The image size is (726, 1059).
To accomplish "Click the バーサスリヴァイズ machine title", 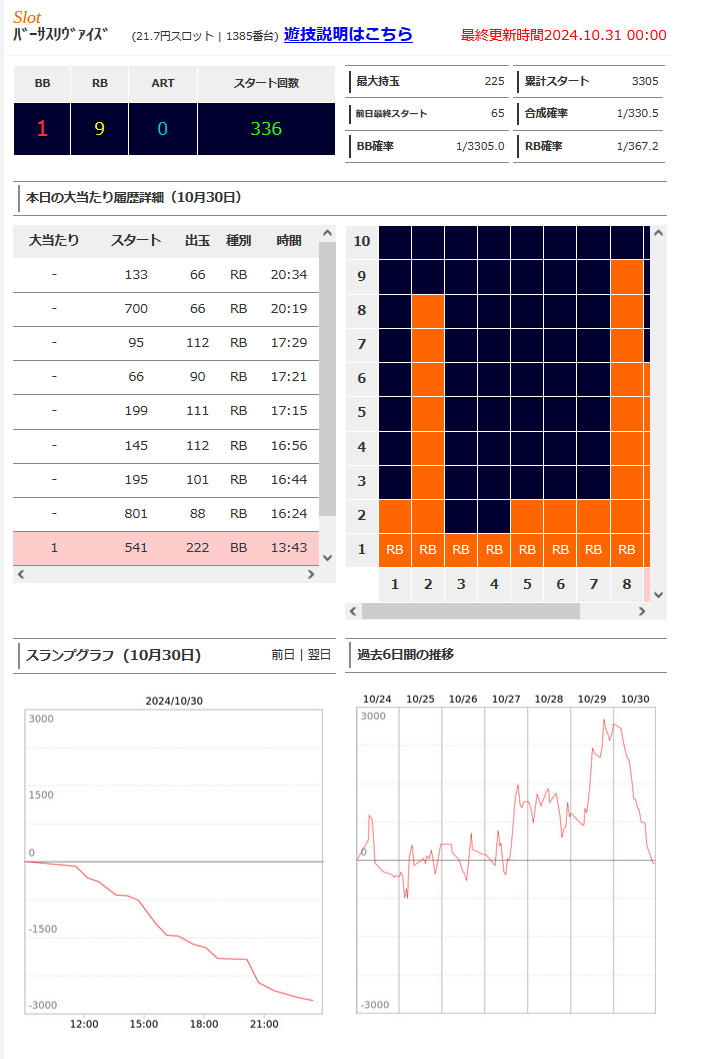I will pyautogui.click(x=60, y=34).
